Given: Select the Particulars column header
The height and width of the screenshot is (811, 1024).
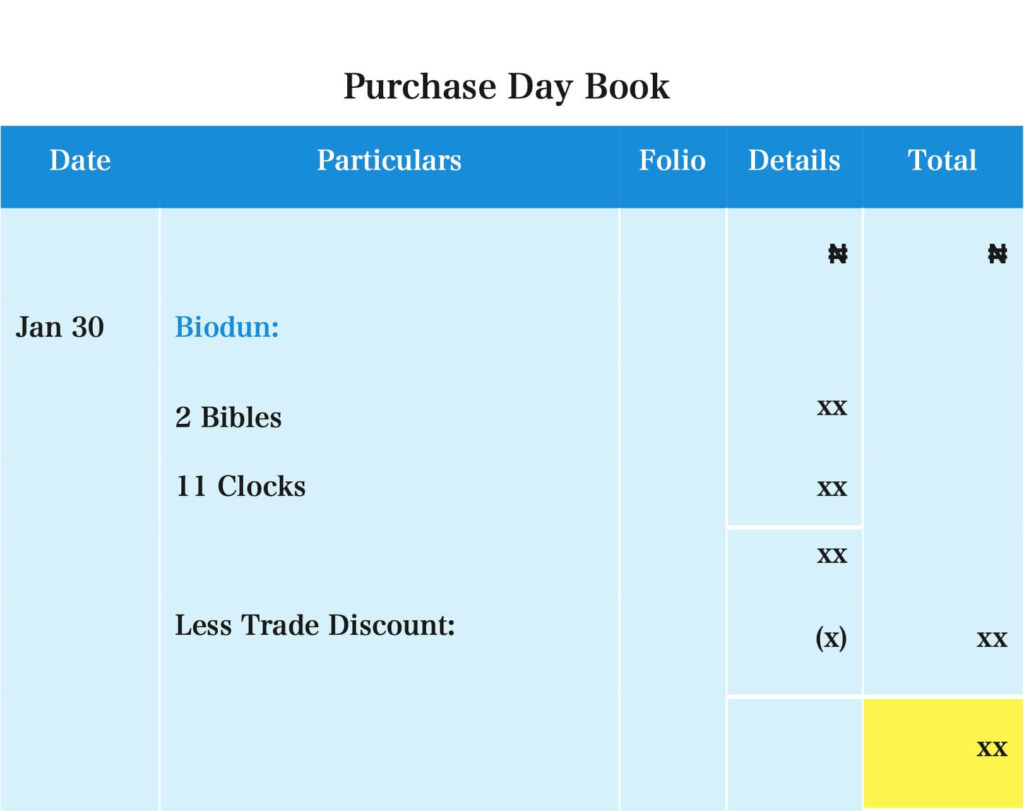Looking at the screenshot, I should 389,161.
